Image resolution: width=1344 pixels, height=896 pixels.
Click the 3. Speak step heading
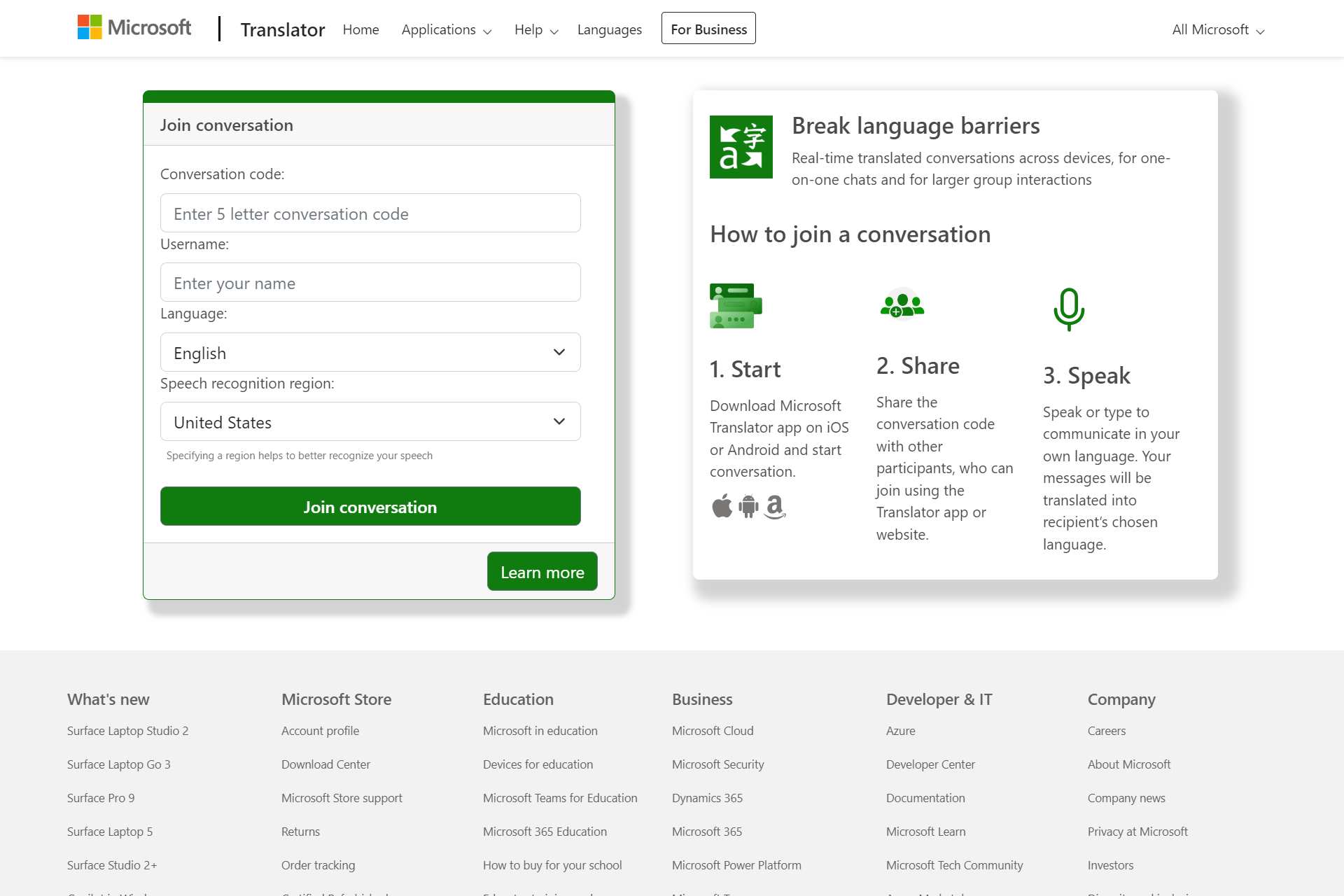coord(1086,375)
